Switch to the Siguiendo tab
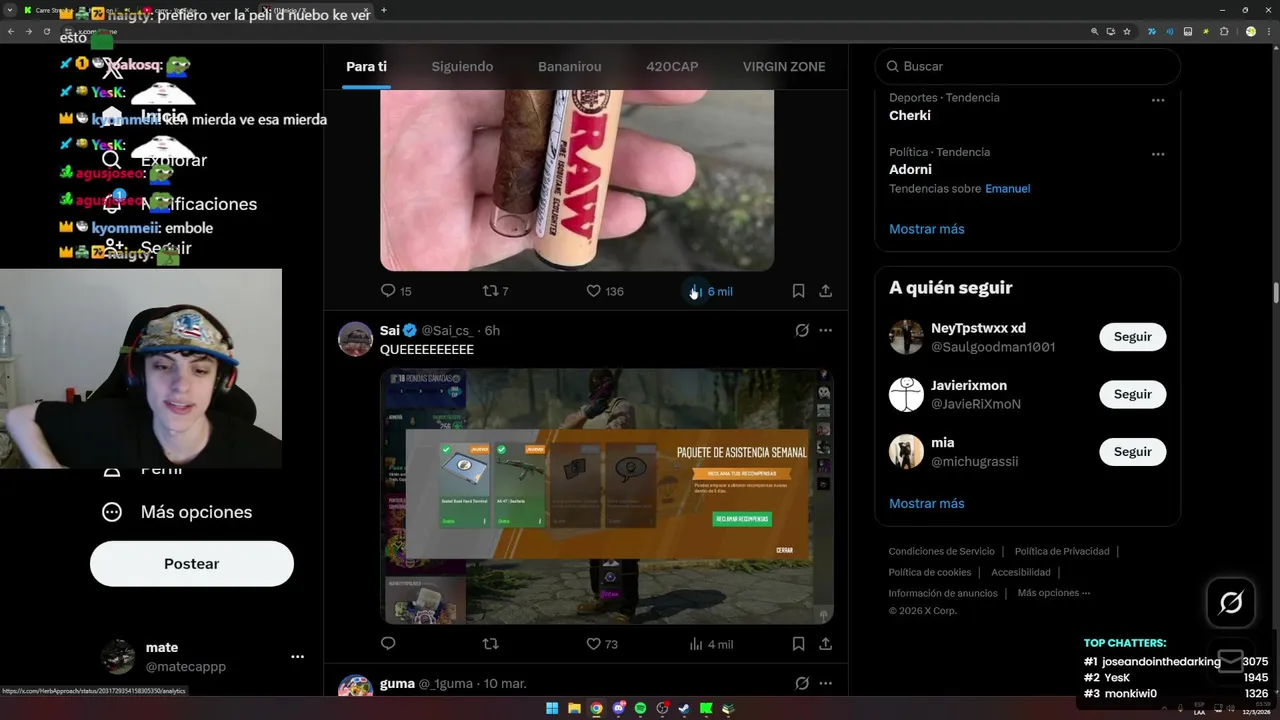 pos(462,66)
